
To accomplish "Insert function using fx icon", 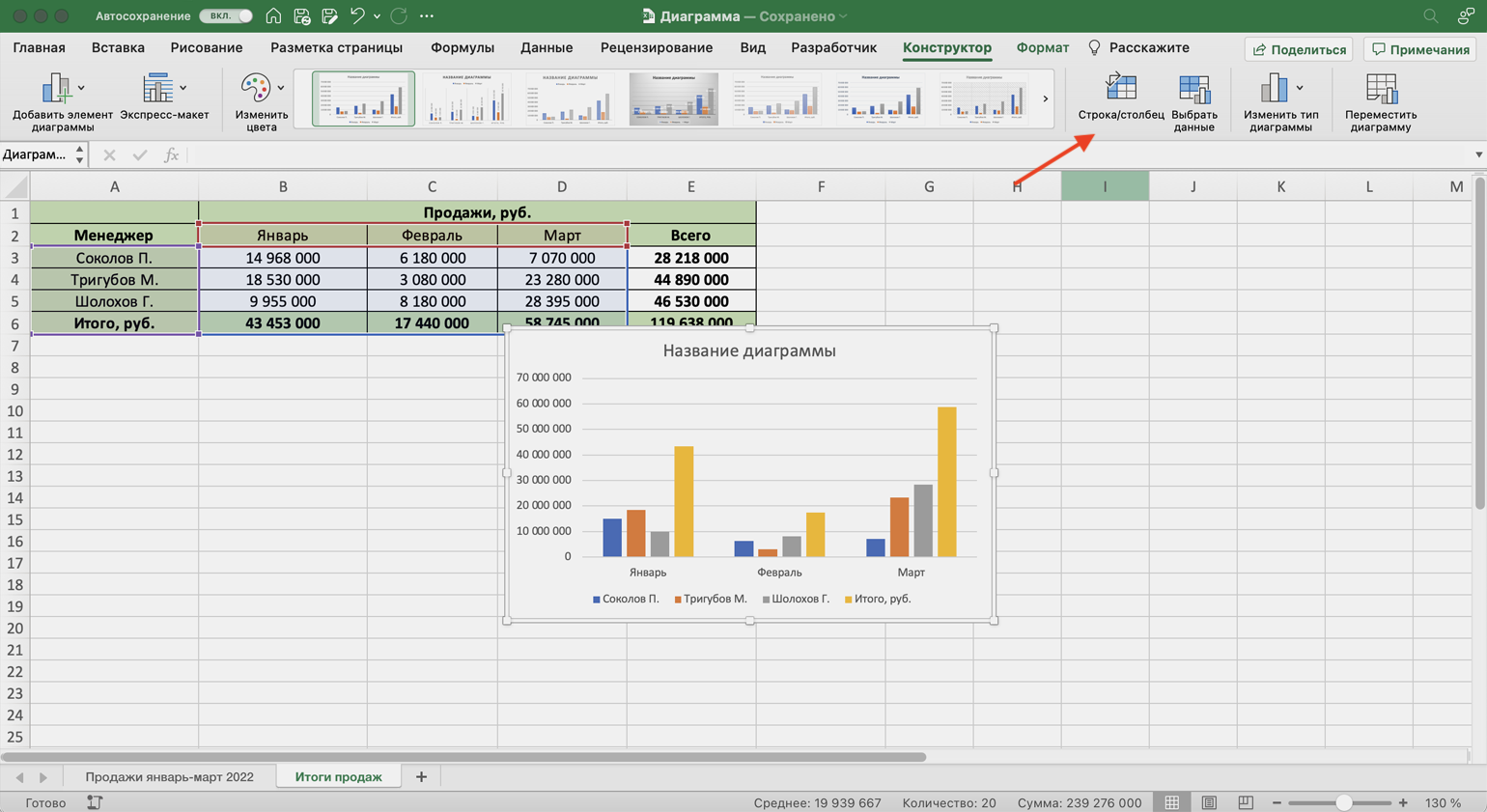I will [171, 155].
